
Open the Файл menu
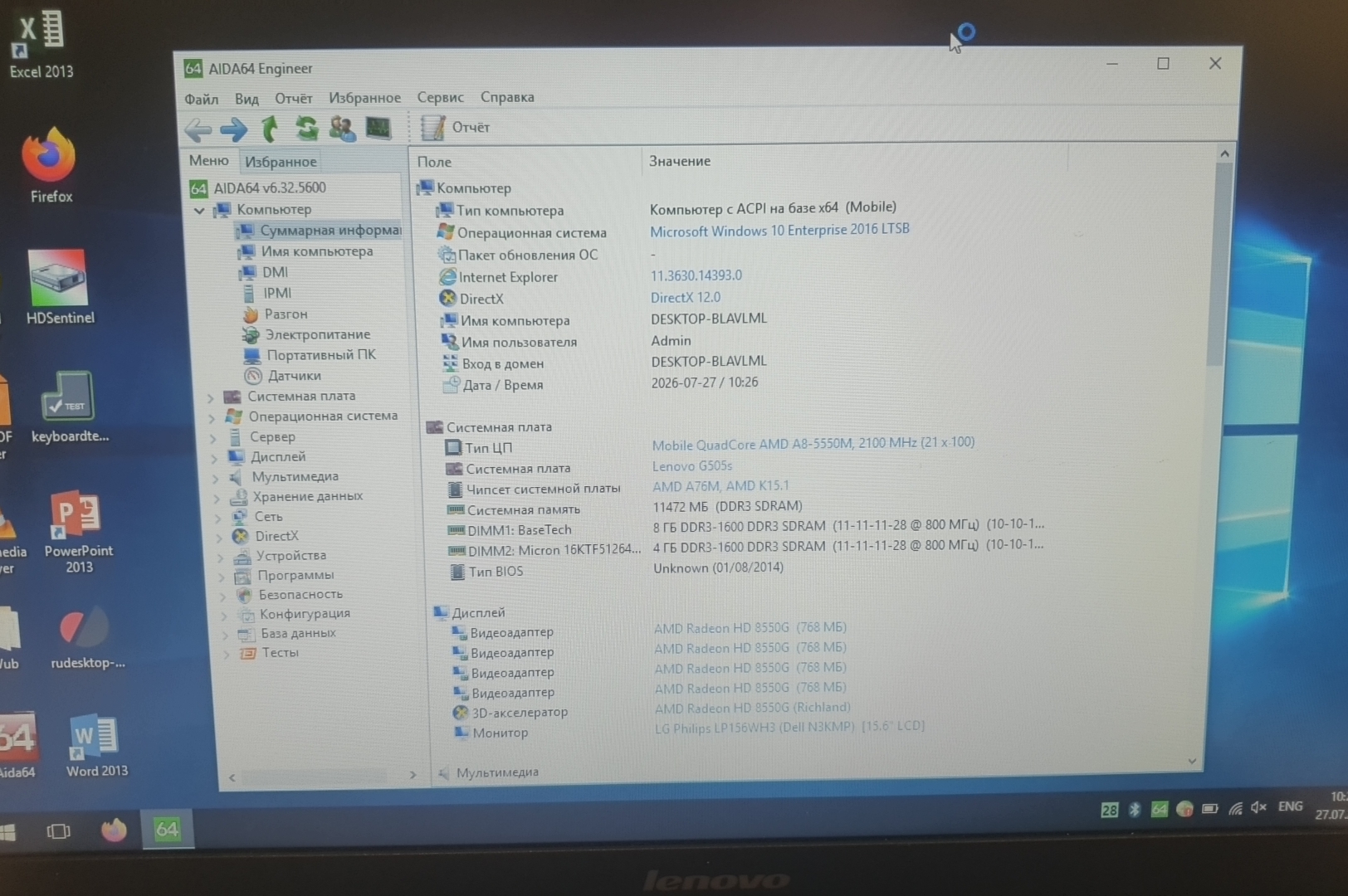click(201, 99)
